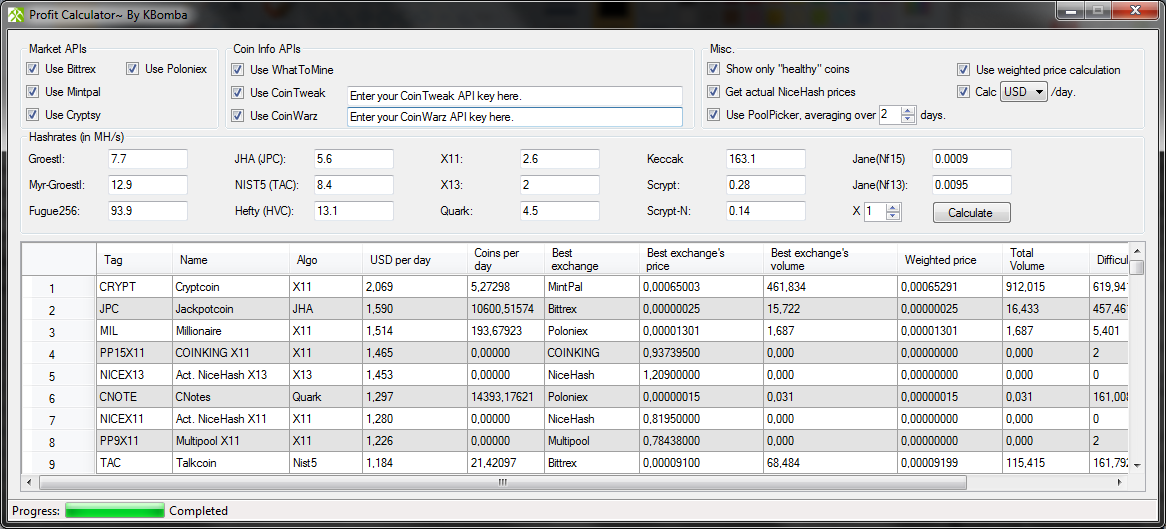
Task: Disable the Use Mintpal checkbox
Action: tap(32, 92)
